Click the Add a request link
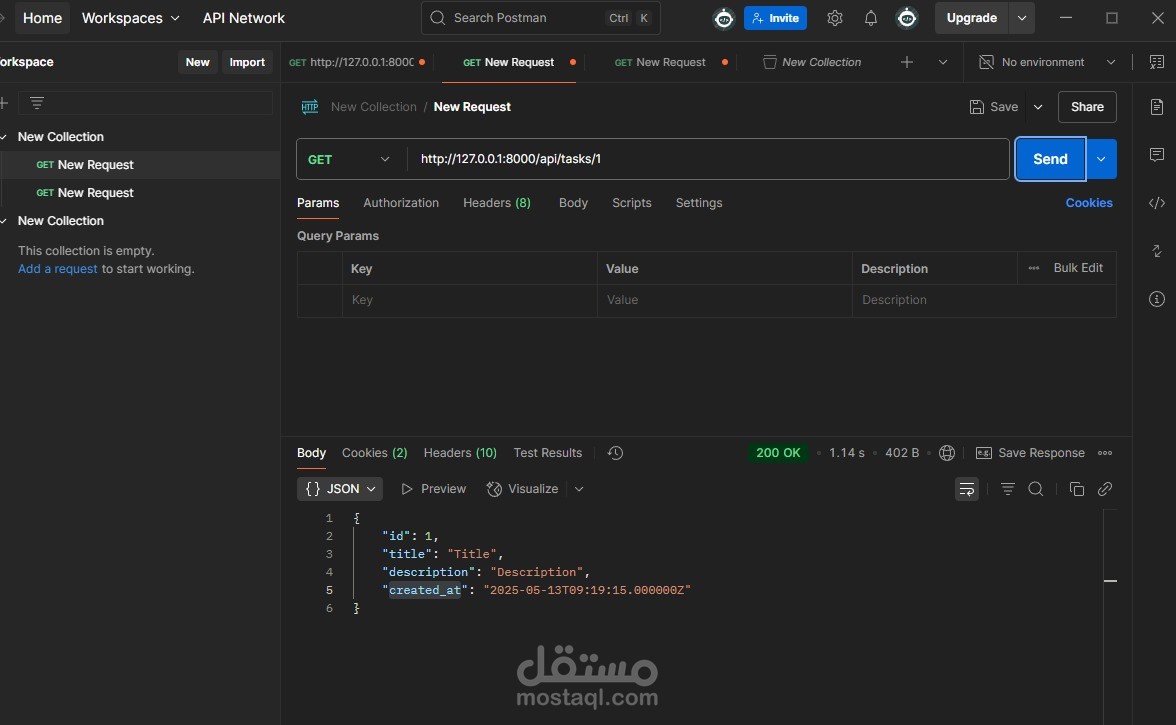Viewport: 1176px width, 725px height. 58,268
